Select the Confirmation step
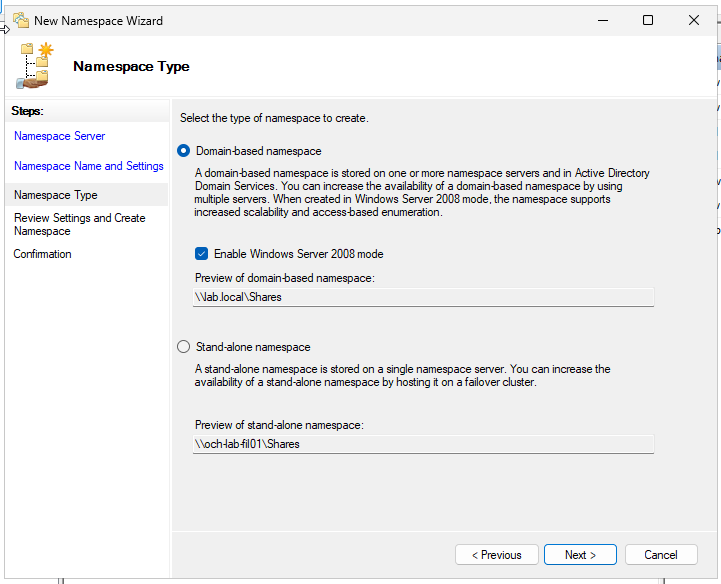 42,254
